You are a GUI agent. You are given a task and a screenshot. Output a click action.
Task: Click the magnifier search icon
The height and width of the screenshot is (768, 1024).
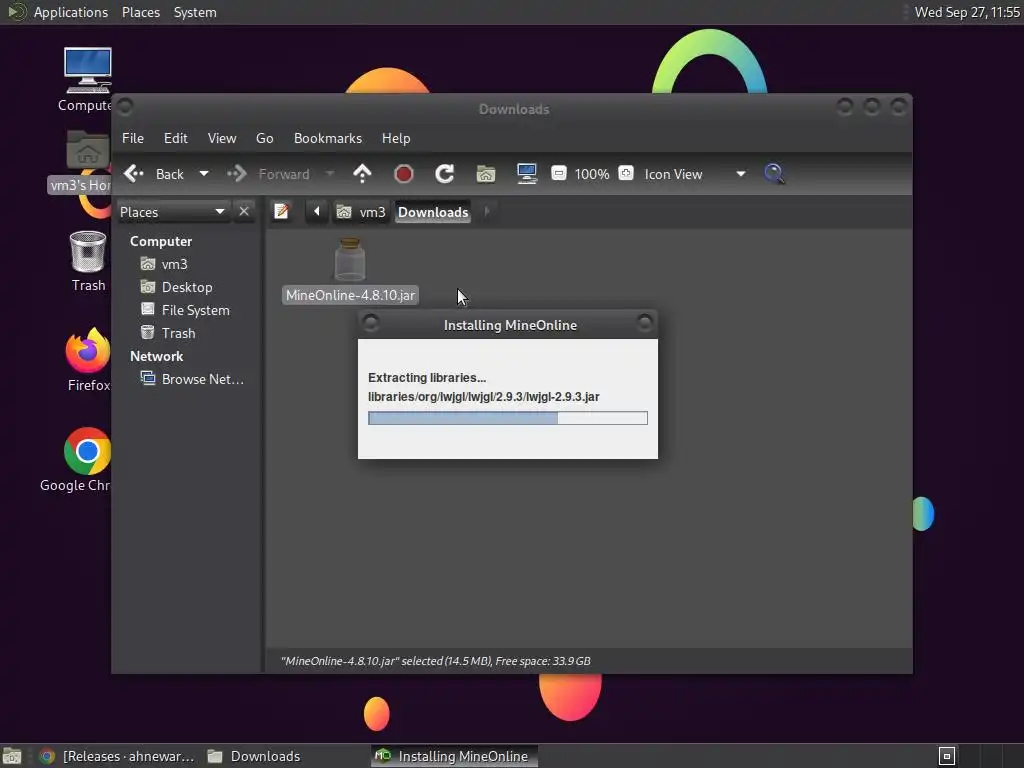(x=775, y=174)
